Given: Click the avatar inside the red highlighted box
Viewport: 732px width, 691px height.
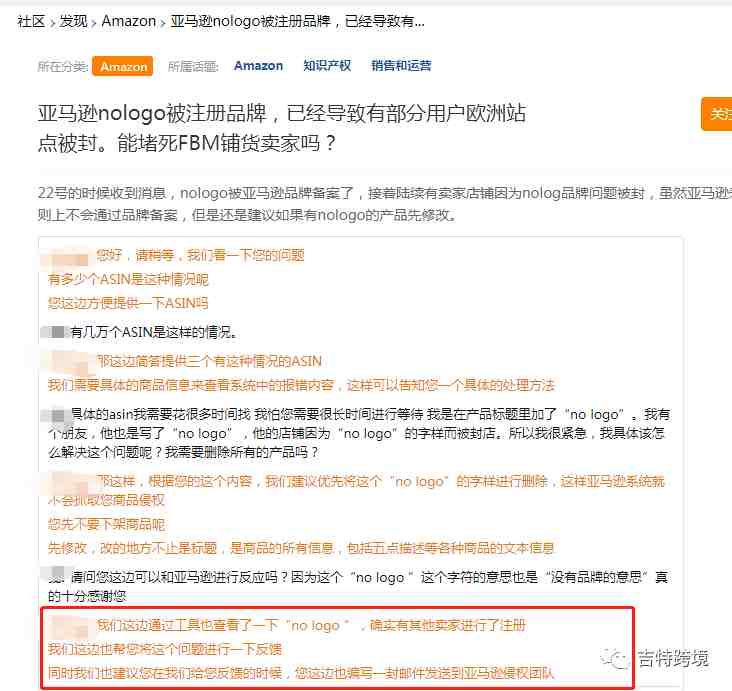Looking at the screenshot, I should tap(69, 626).
